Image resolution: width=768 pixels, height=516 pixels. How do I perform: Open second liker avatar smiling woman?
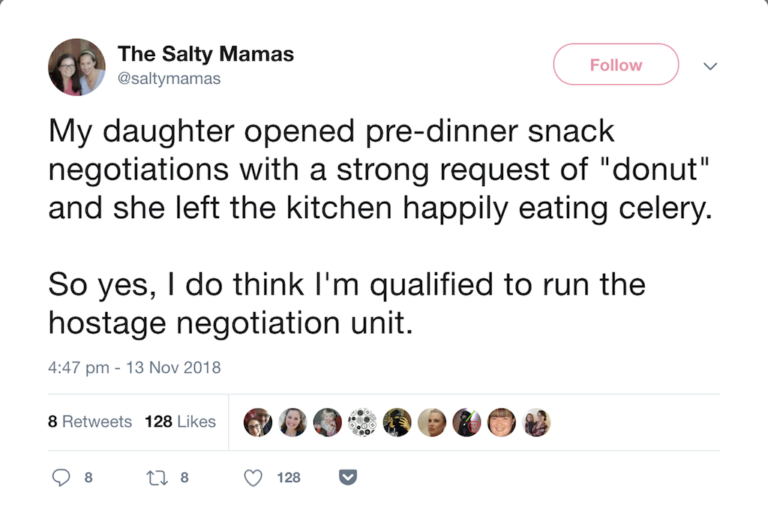point(292,422)
